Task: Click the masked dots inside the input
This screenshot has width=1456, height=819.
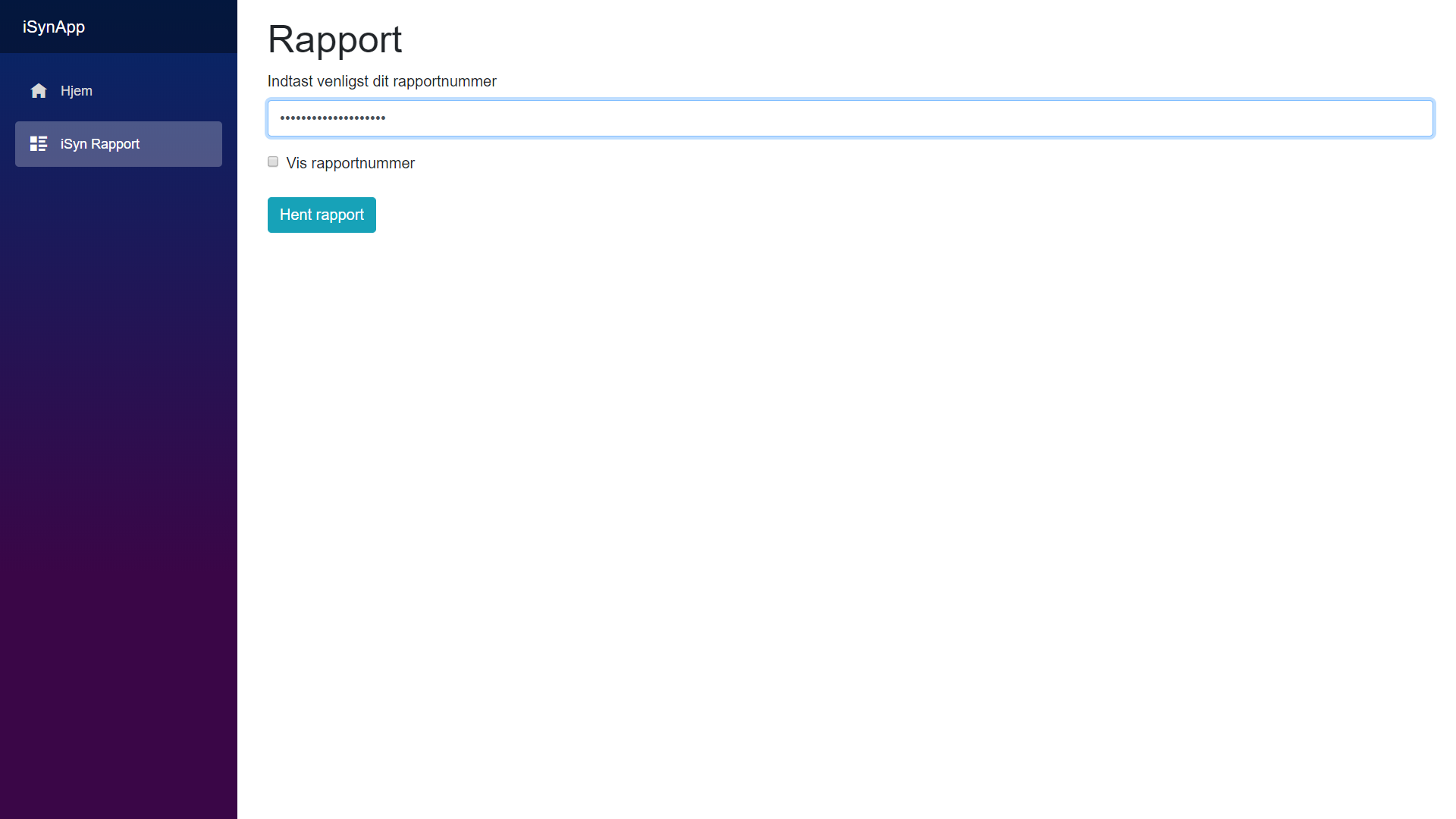Action: click(x=332, y=118)
